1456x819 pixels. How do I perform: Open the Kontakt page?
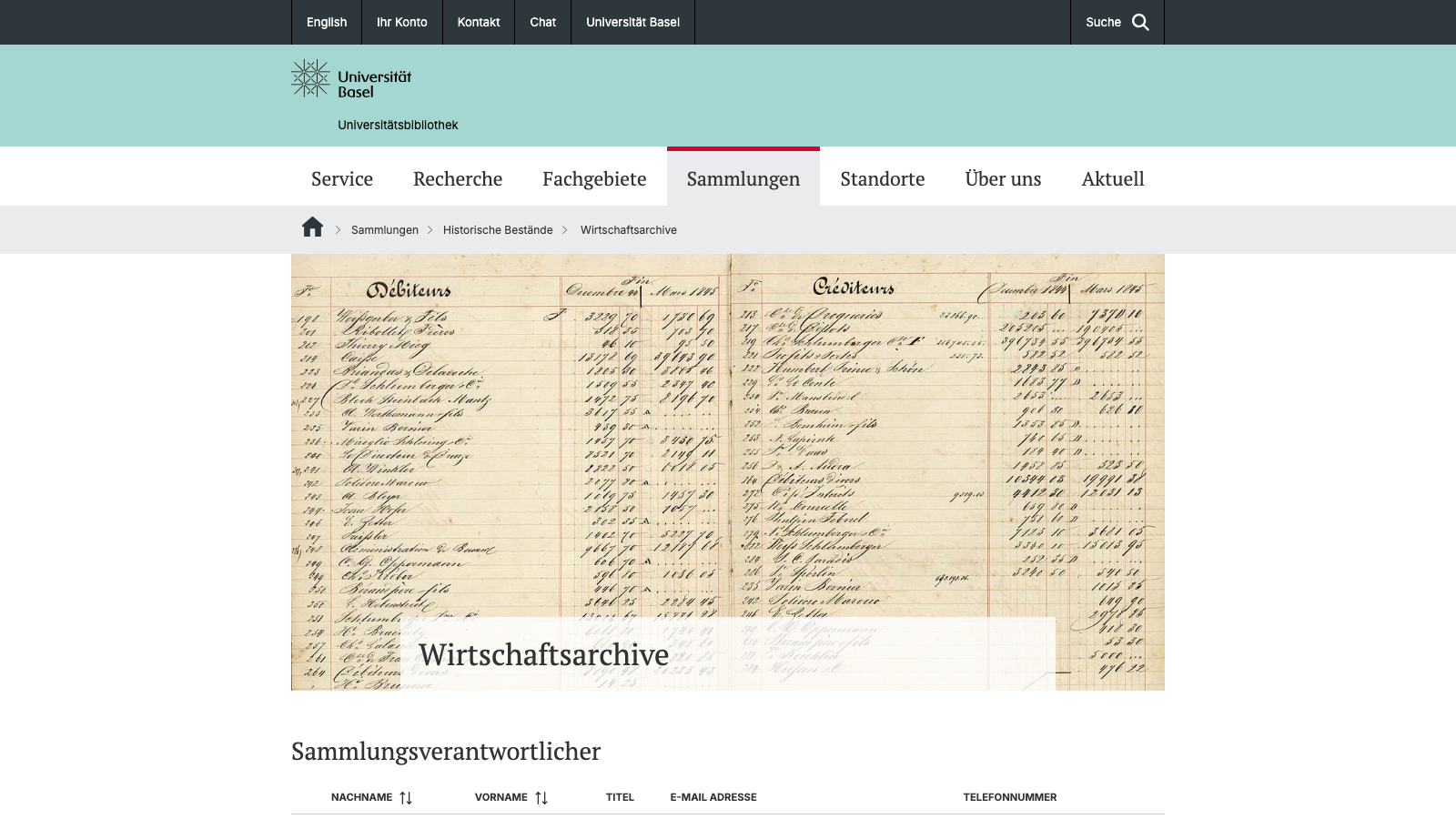click(478, 22)
